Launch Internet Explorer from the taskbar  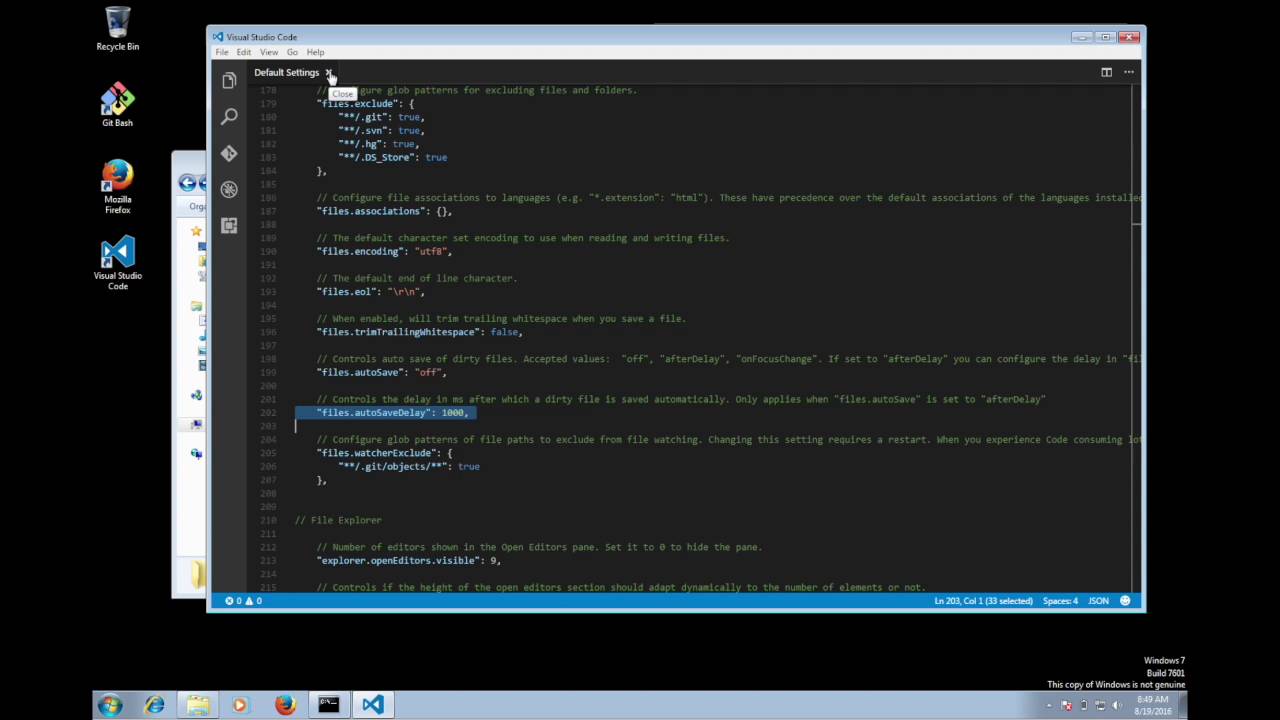tap(154, 705)
